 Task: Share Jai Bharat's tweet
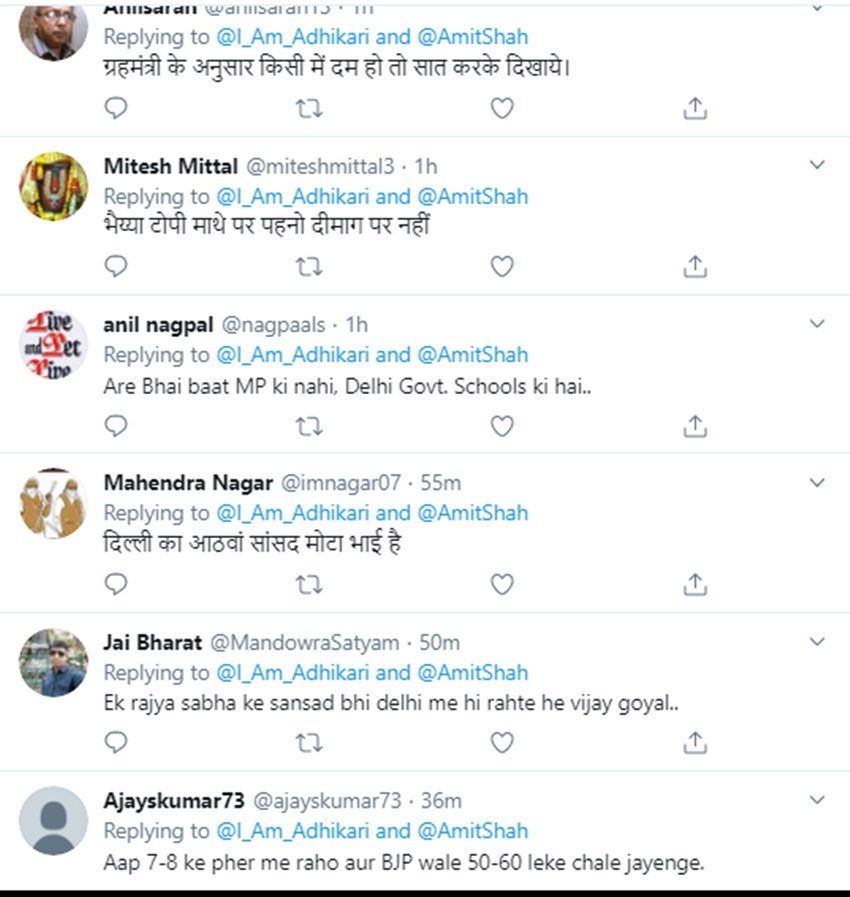[695, 743]
